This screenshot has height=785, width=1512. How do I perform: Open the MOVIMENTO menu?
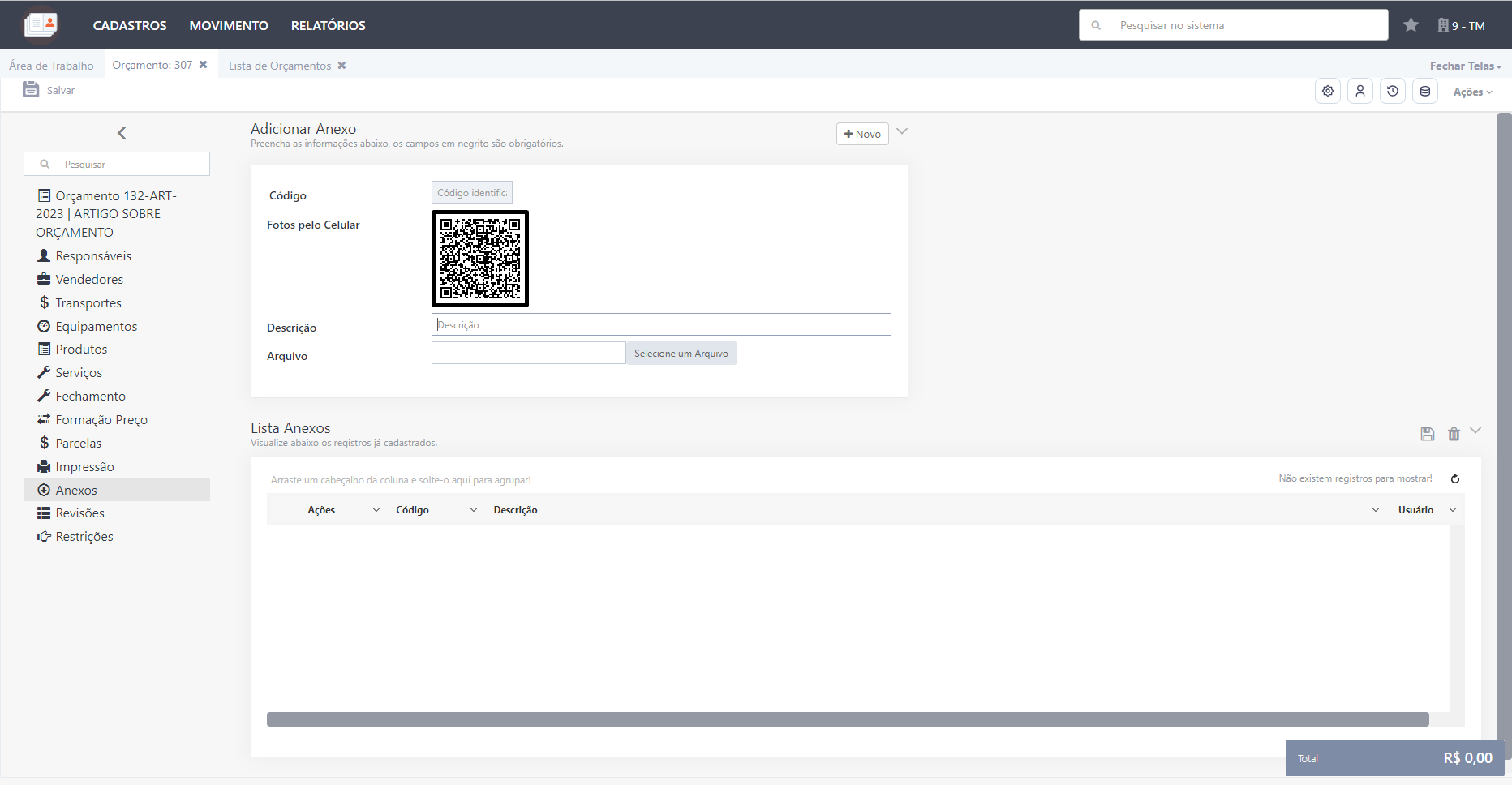point(229,25)
